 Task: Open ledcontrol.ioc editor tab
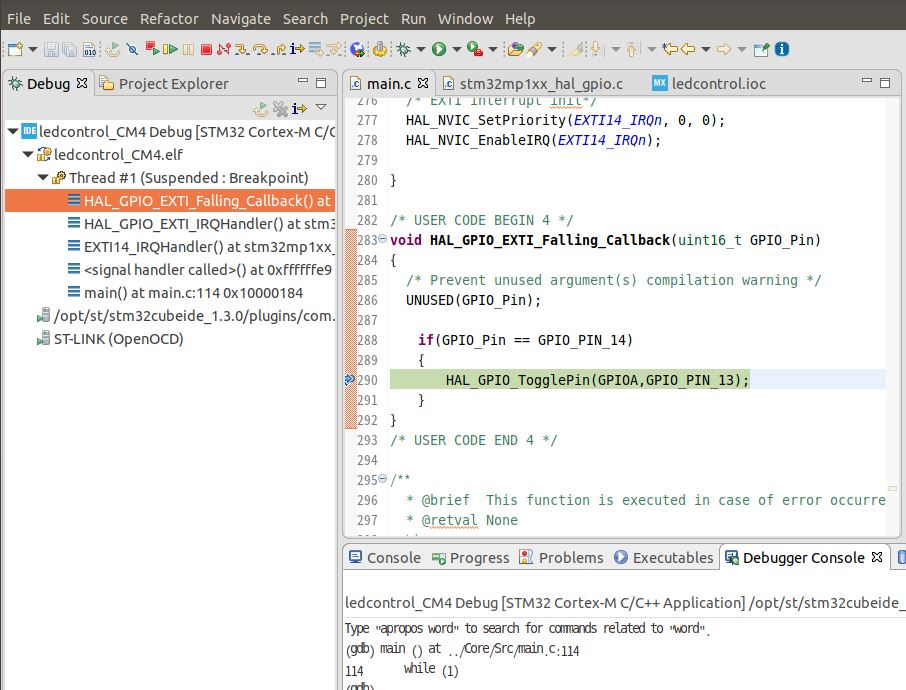pos(710,84)
